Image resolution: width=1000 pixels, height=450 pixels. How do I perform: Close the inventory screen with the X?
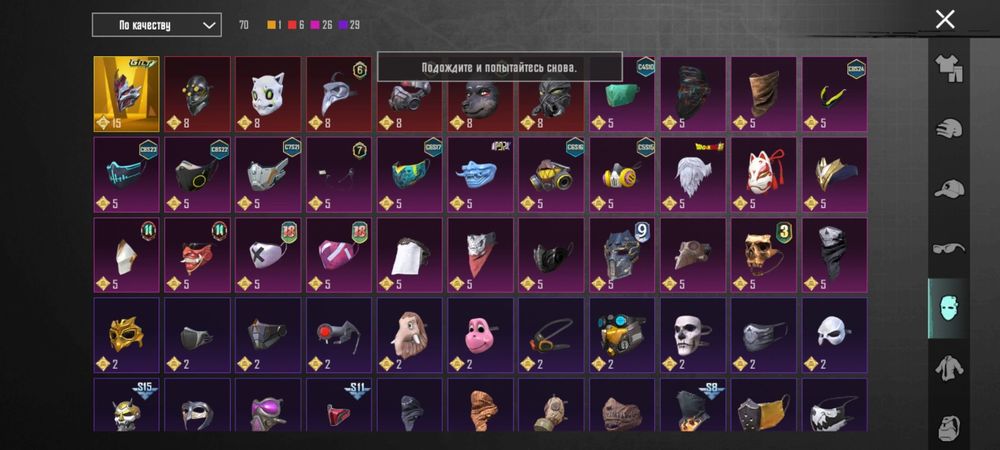945,19
